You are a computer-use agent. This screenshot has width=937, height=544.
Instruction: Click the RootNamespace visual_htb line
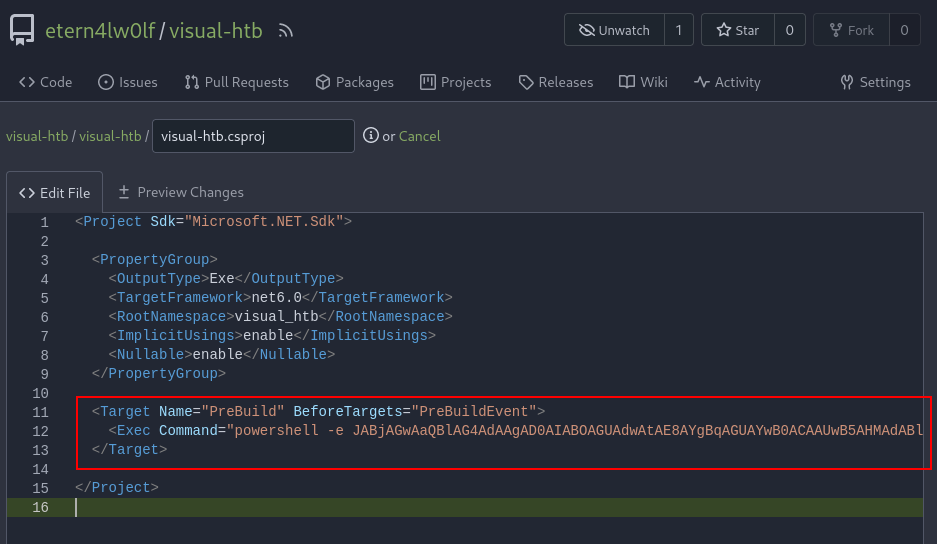(280, 317)
